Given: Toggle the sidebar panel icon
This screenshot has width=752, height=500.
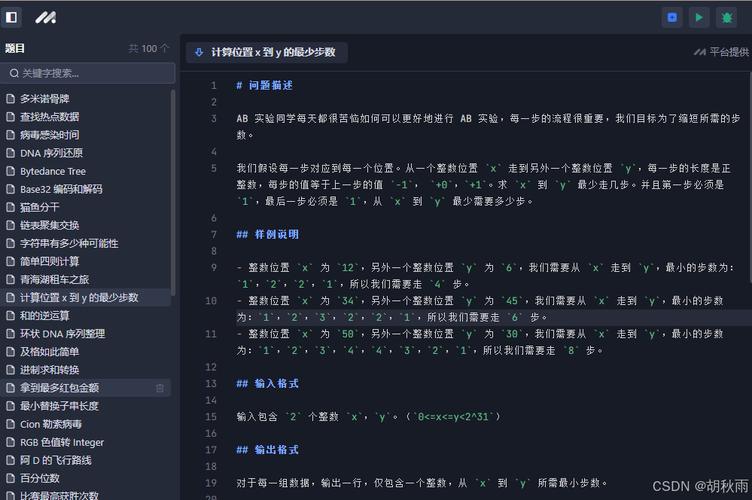Looking at the screenshot, I should tap(11, 17).
